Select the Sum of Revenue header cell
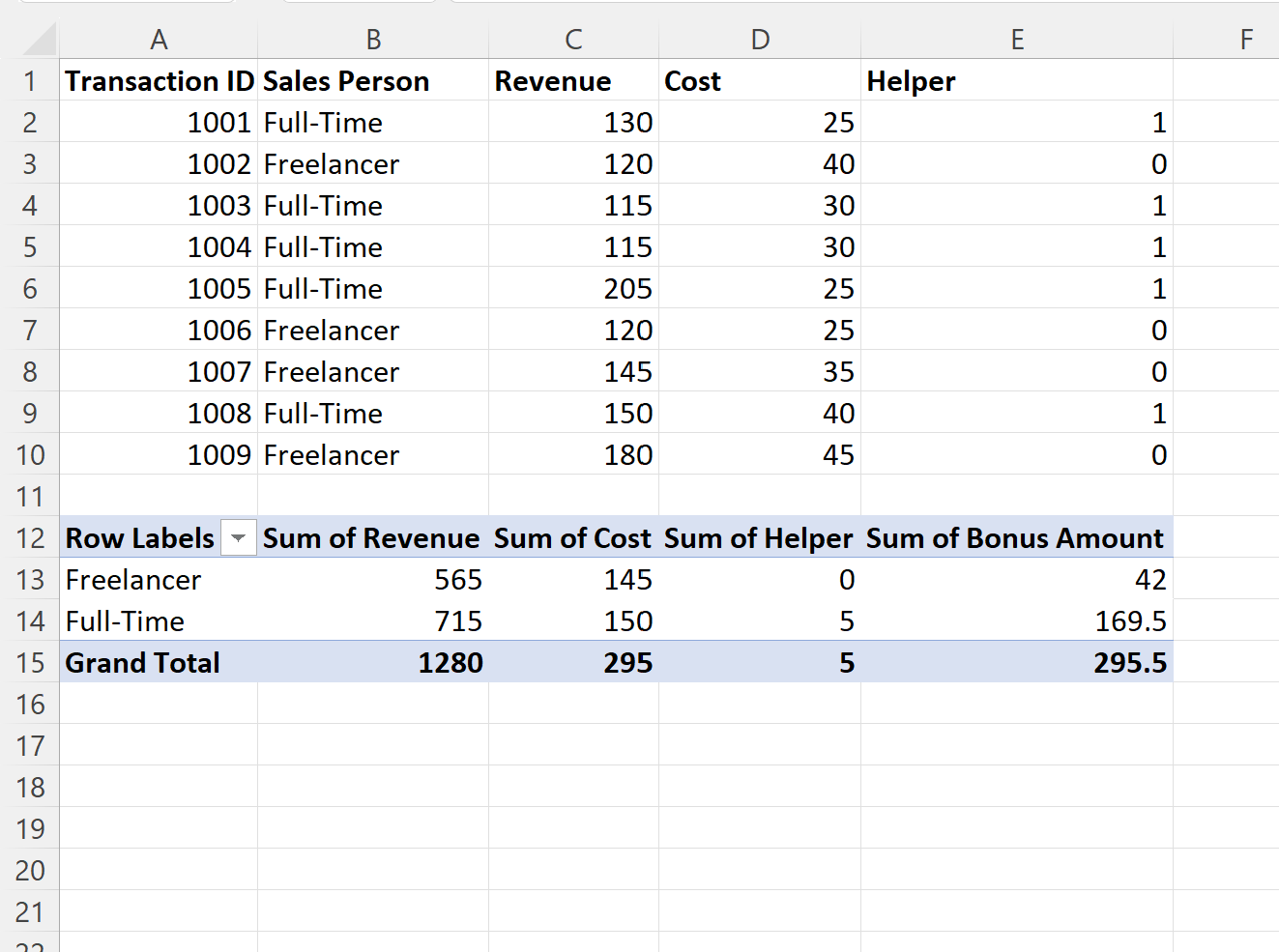Viewport: 1279px width, 952px height. (x=372, y=537)
